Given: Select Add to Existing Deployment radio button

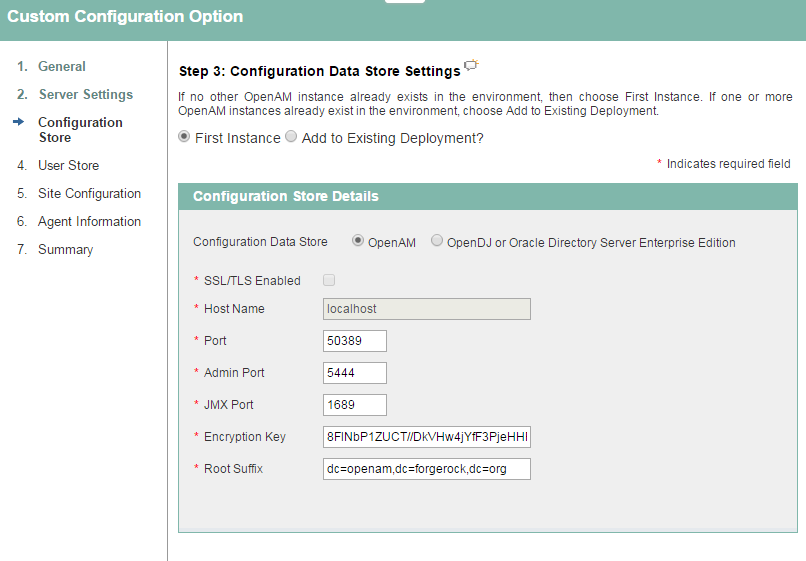Looking at the screenshot, I should pyautogui.click(x=291, y=136).
